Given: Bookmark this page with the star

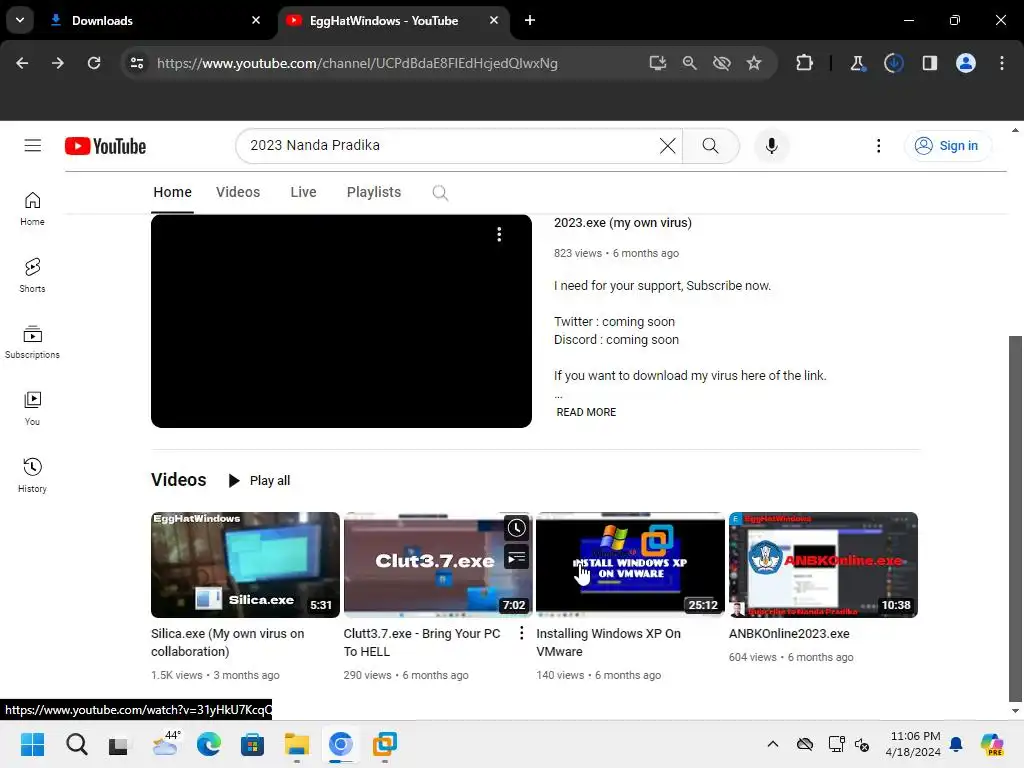Looking at the screenshot, I should 754,63.
